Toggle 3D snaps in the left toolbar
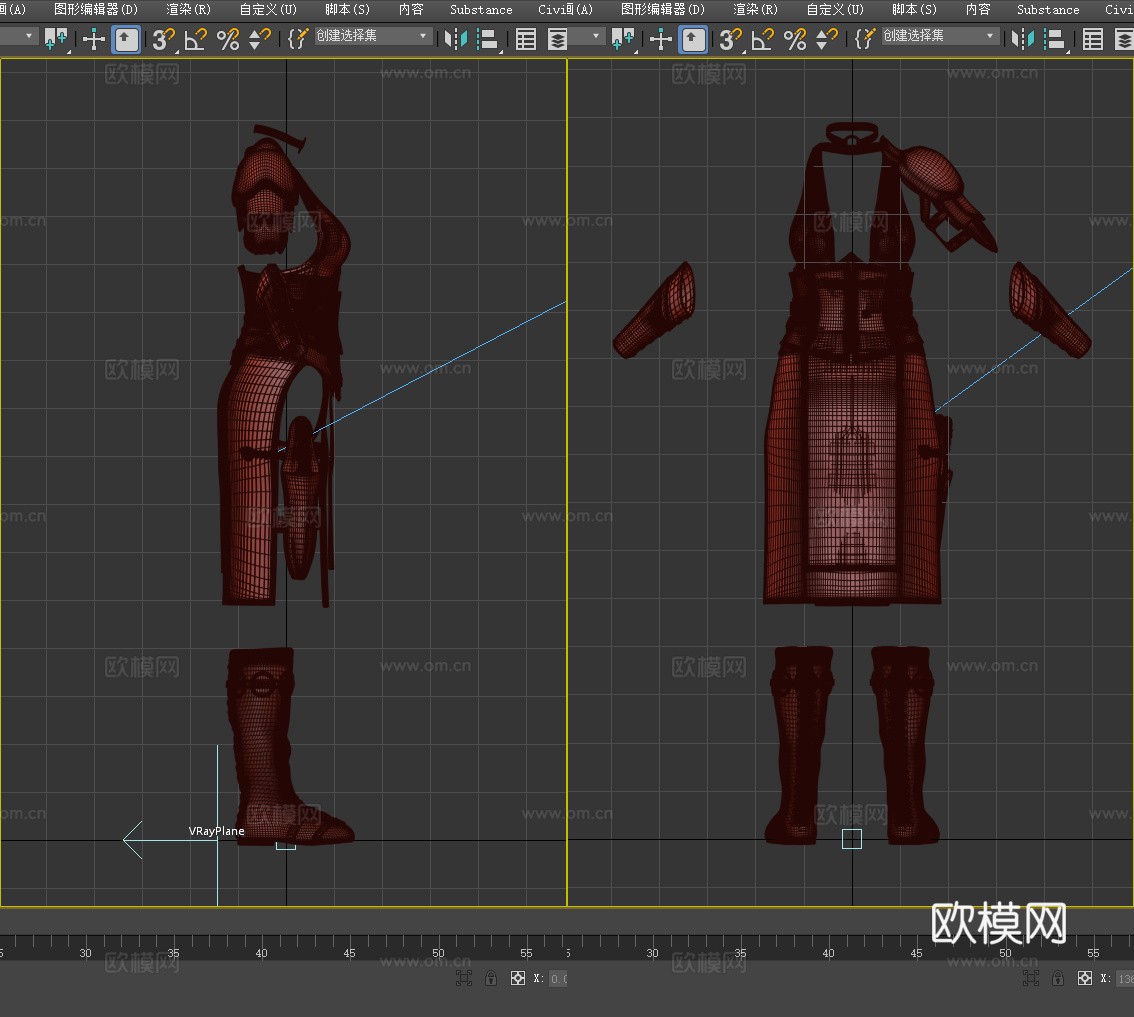 click(163, 39)
